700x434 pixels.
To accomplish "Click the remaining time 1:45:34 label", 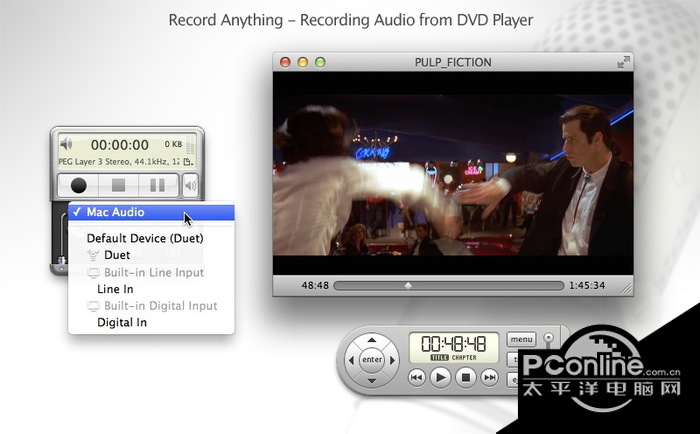I will 587,285.
